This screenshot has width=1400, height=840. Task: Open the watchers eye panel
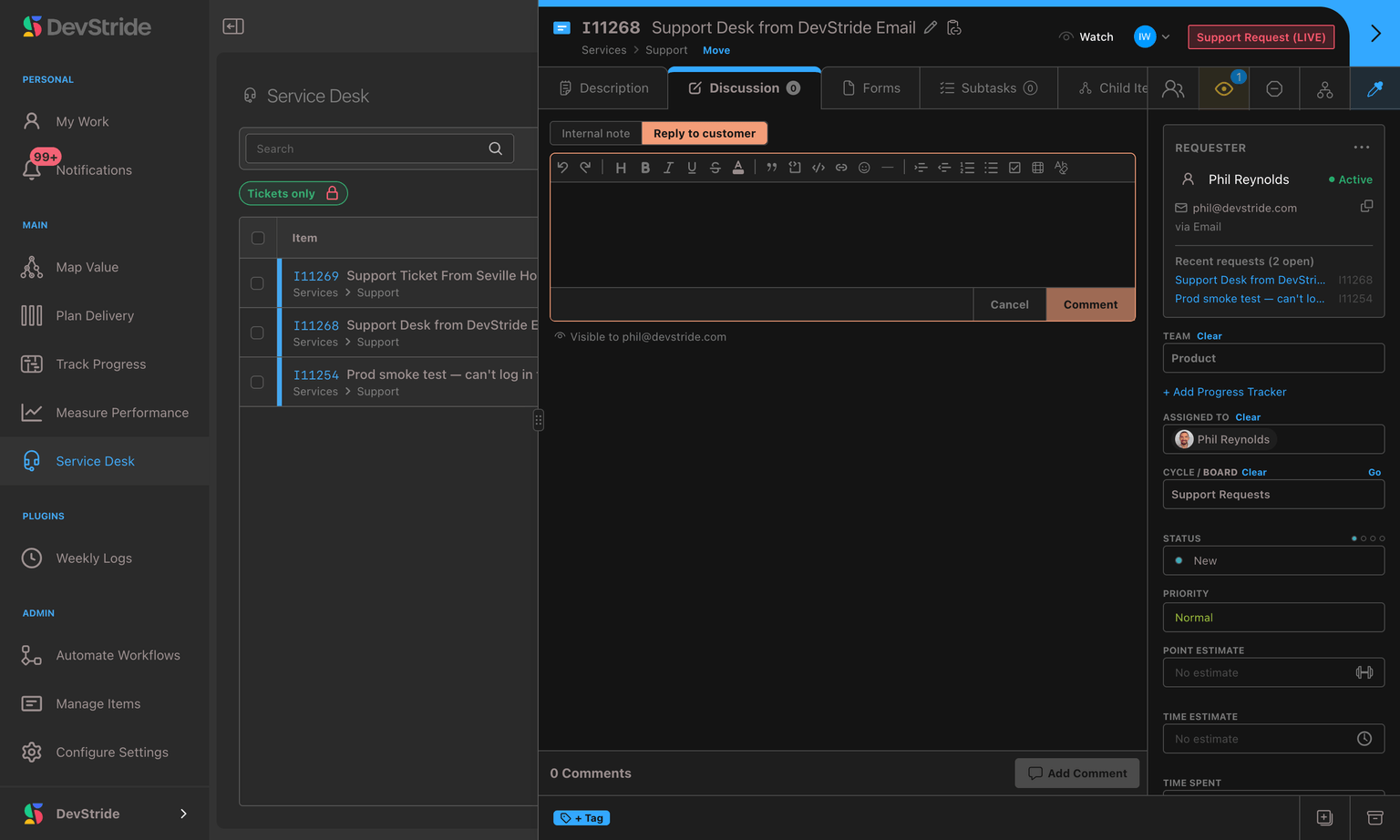click(x=1224, y=88)
